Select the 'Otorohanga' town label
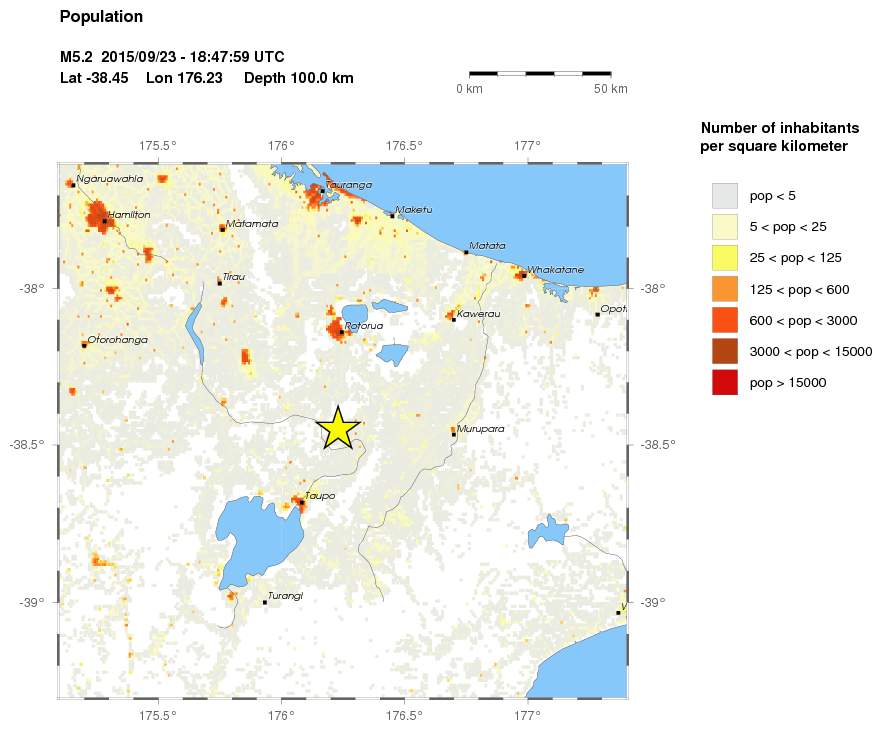The image size is (882, 730). click(x=118, y=340)
